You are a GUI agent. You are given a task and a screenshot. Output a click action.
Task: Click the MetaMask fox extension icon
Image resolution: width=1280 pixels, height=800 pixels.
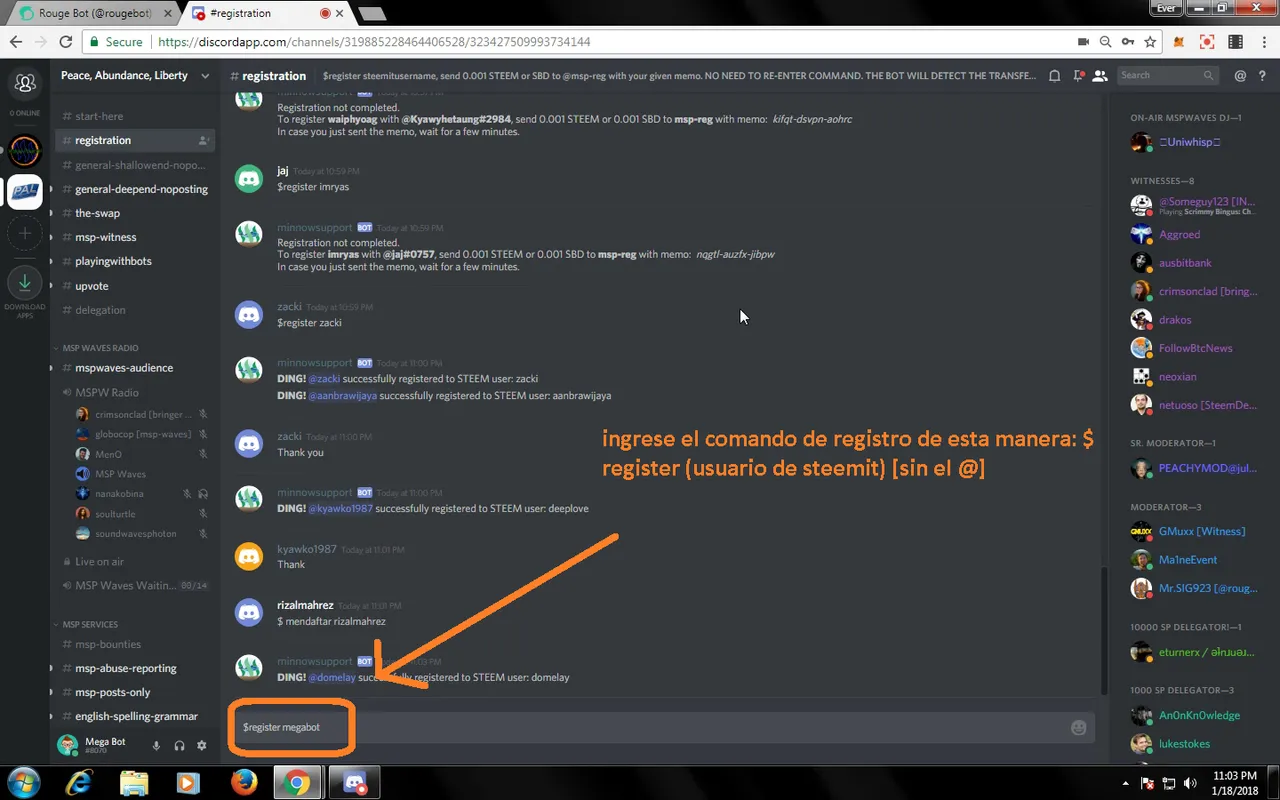point(1180,42)
